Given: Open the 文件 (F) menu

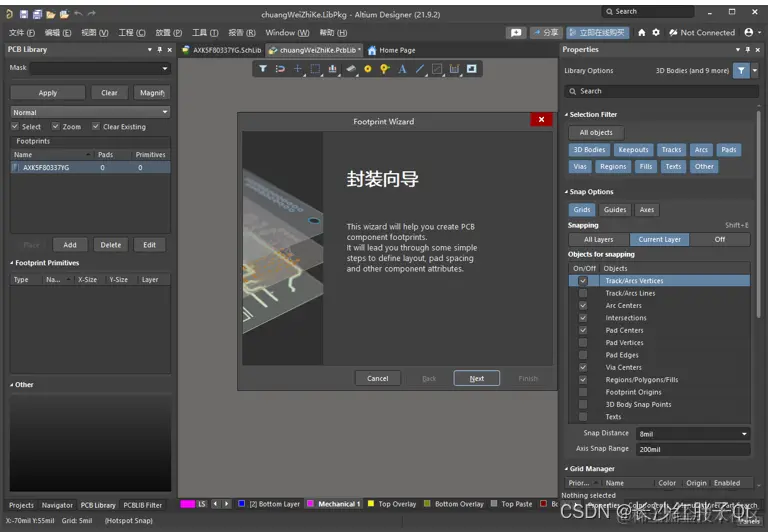Looking at the screenshot, I should pos(22,33).
